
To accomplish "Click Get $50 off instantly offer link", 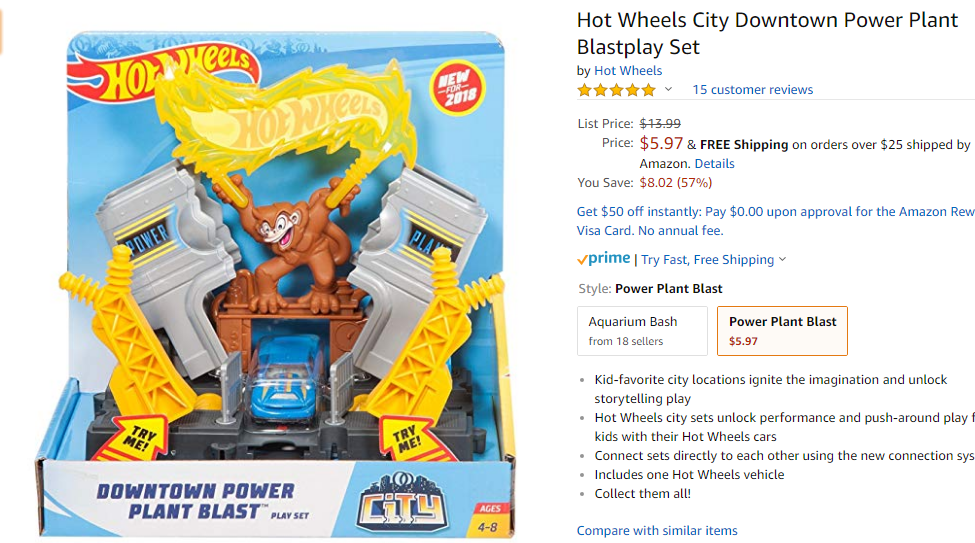I will pos(775,221).
